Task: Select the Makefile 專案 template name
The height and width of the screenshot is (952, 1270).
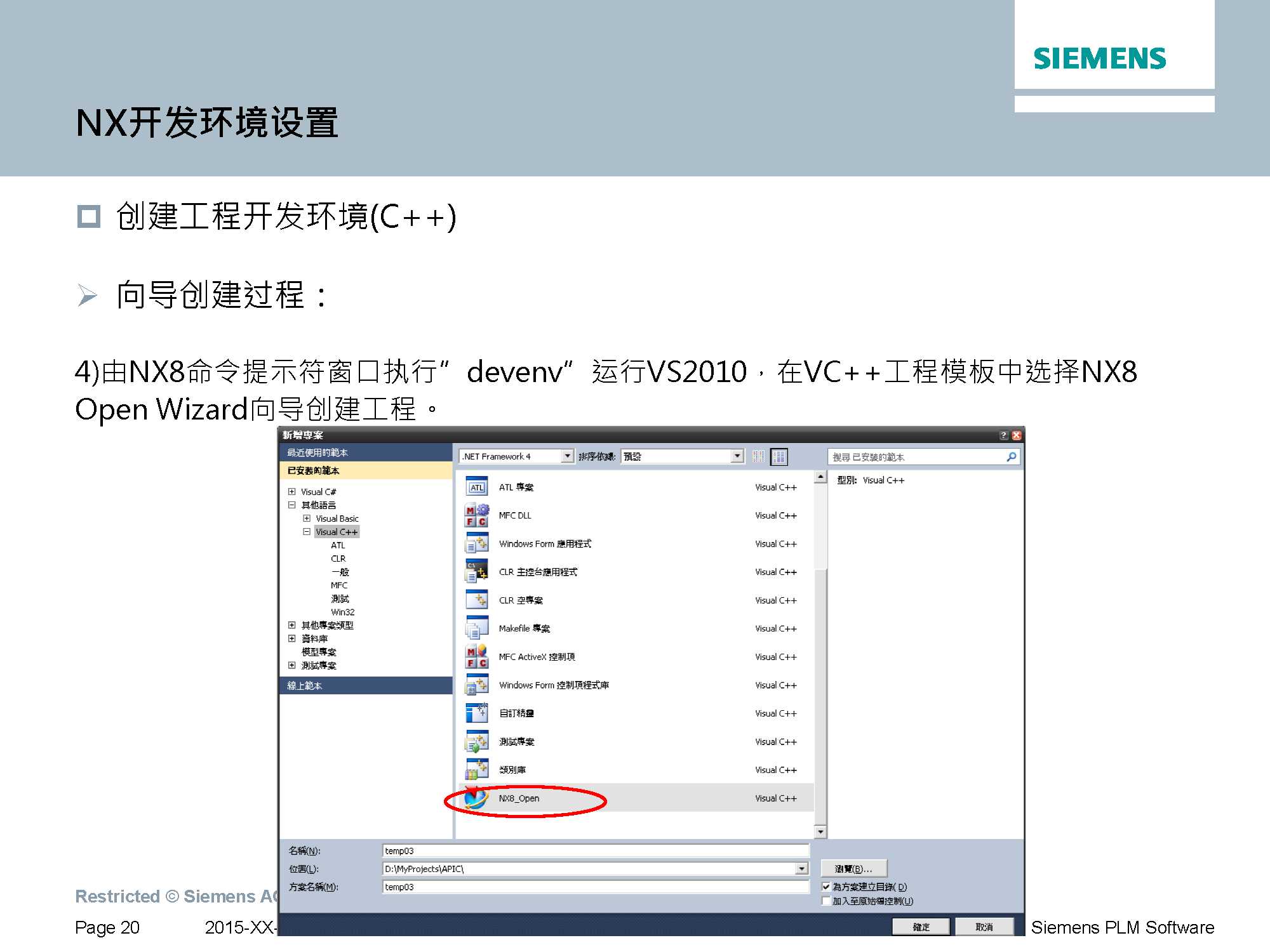Action: (x=525, y=628)
